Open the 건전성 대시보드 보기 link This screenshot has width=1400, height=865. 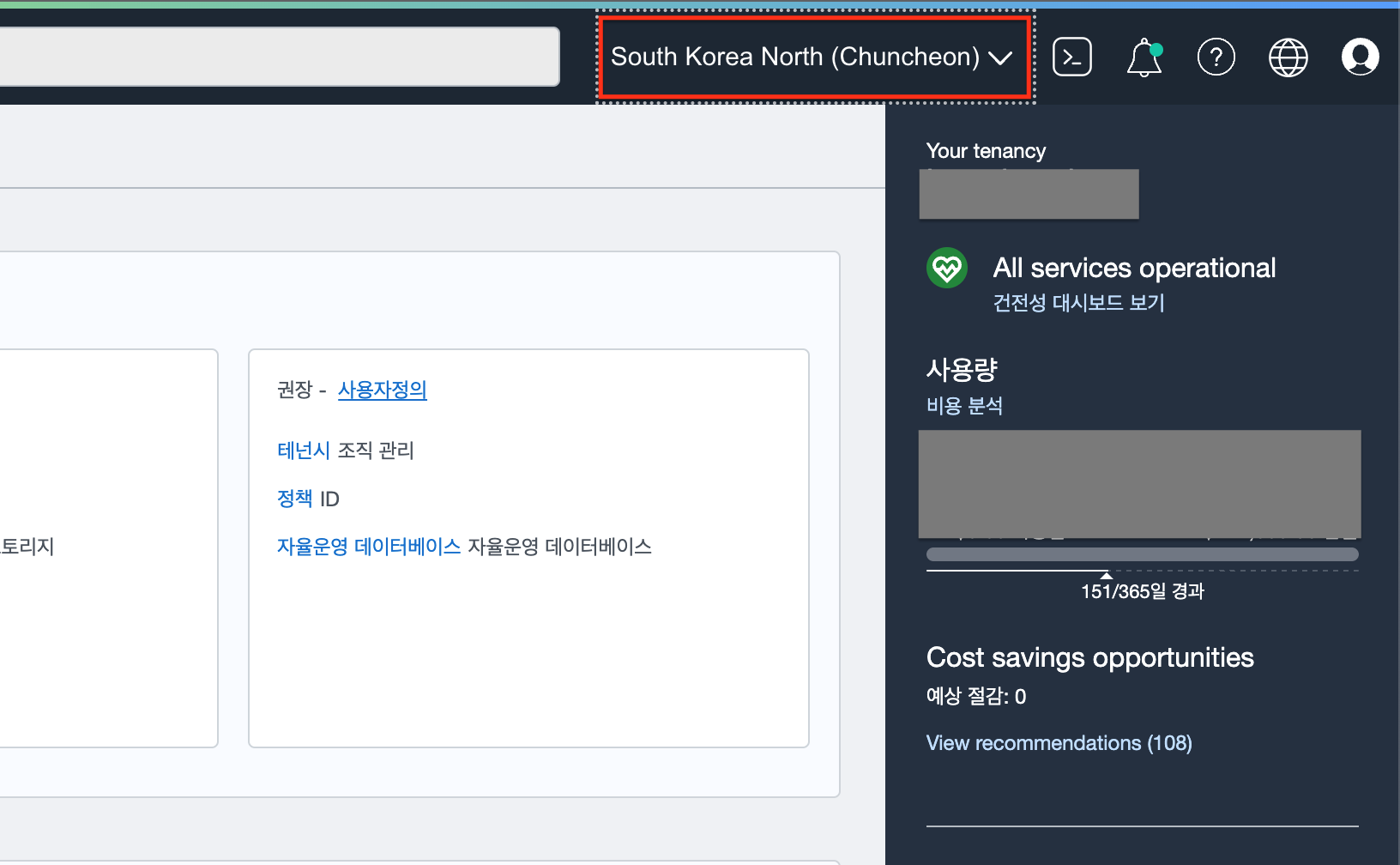(x=1078, y=303)
